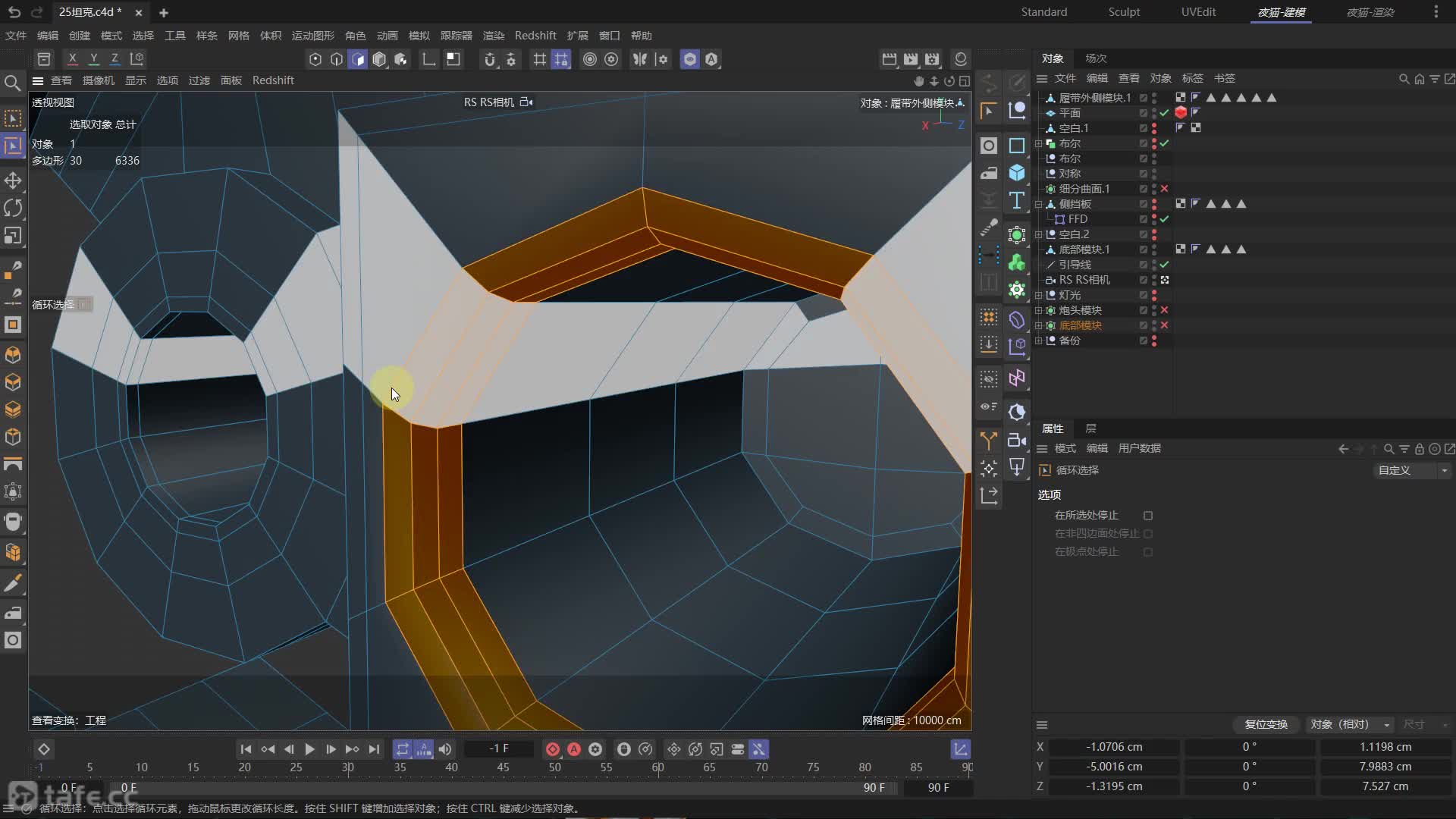
Task: Select the FFD object
Action: [1078, 219]
